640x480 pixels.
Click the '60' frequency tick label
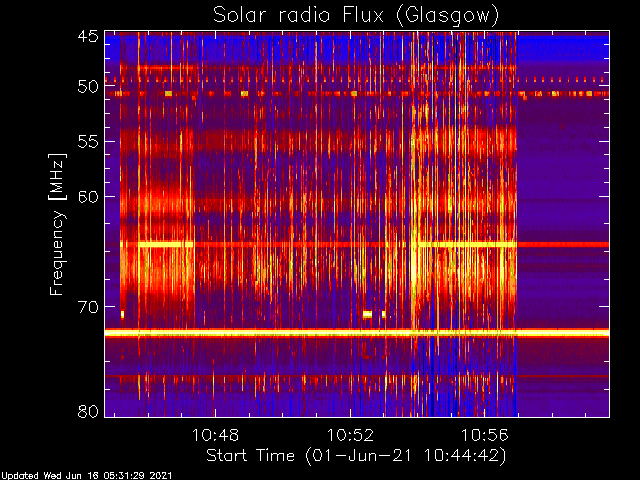pyautogui.click(x=88, y=197)
